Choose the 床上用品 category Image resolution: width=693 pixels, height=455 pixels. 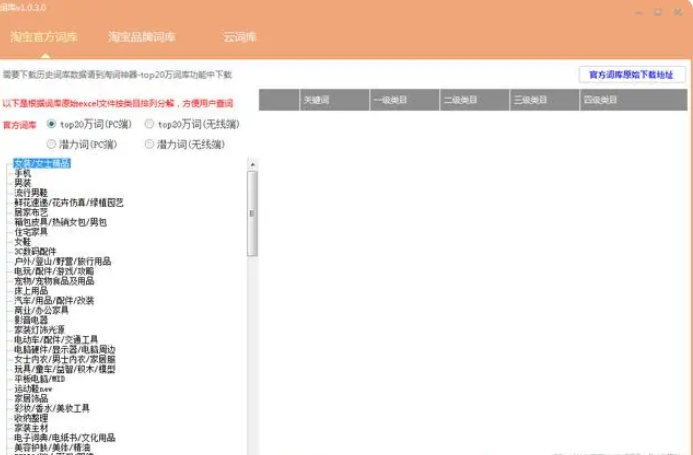point(31,291)
